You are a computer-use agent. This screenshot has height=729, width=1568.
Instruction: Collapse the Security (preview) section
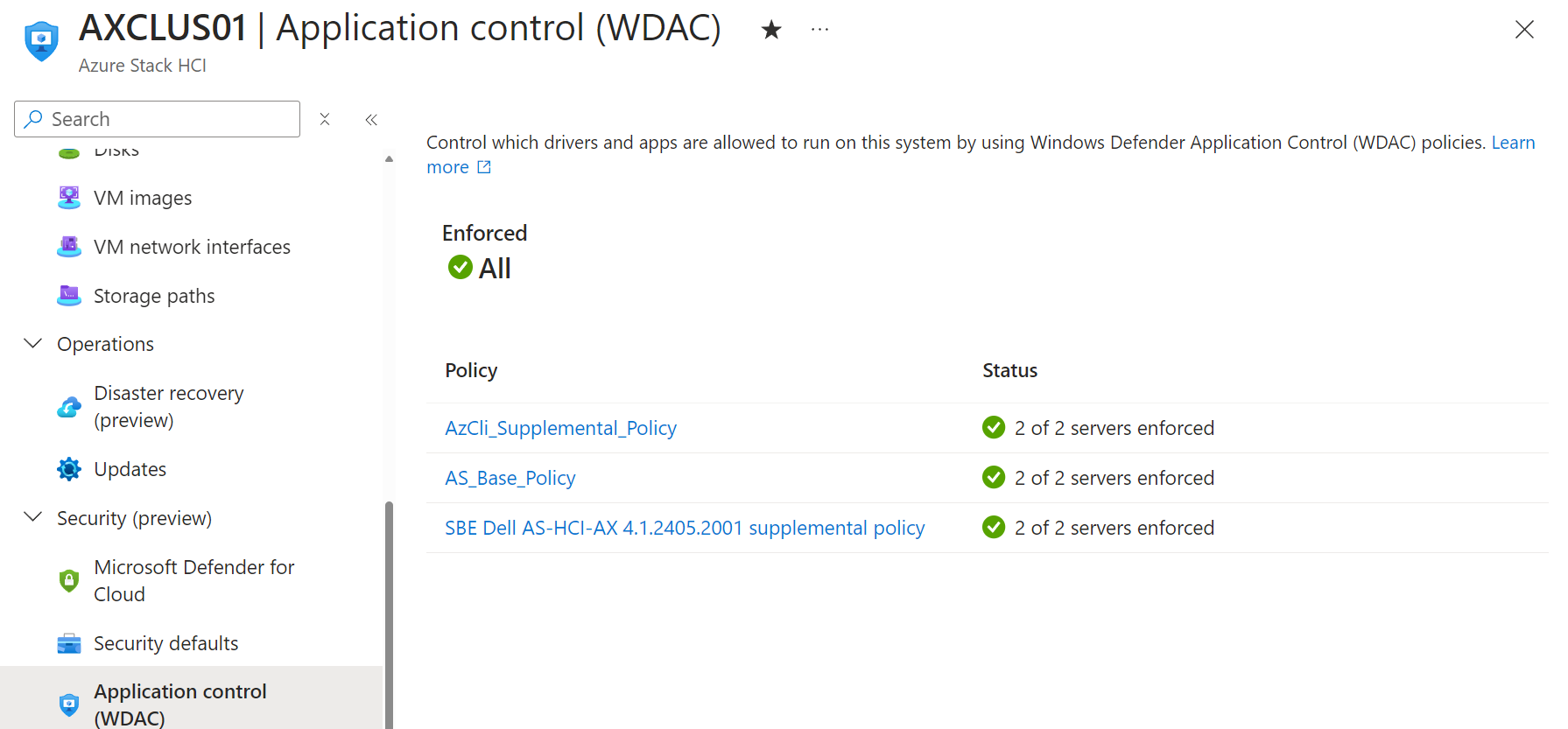(32, 517)
